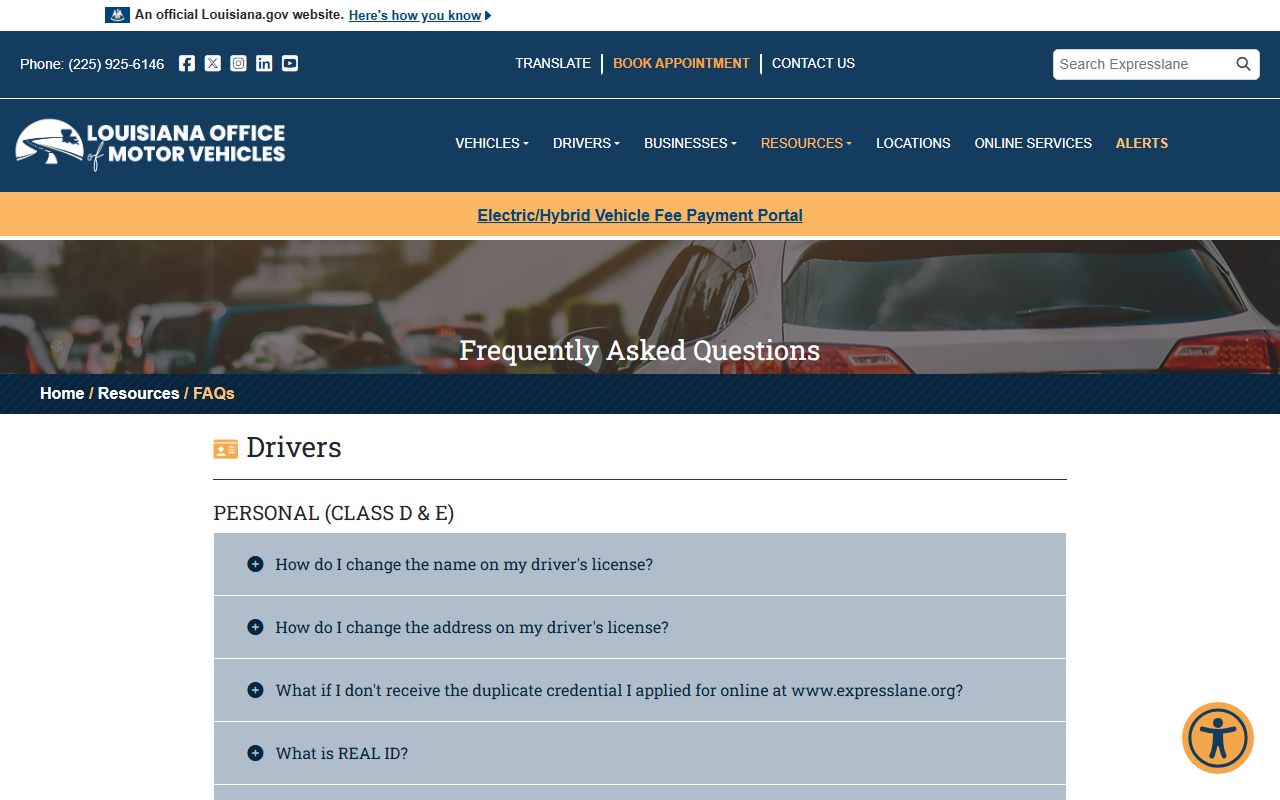Open Electric/Hybrid Vehicle Fee Payment Portal
Image resolution: width=1280 pixels, height=800 pixels.
[x=640, y=215]
